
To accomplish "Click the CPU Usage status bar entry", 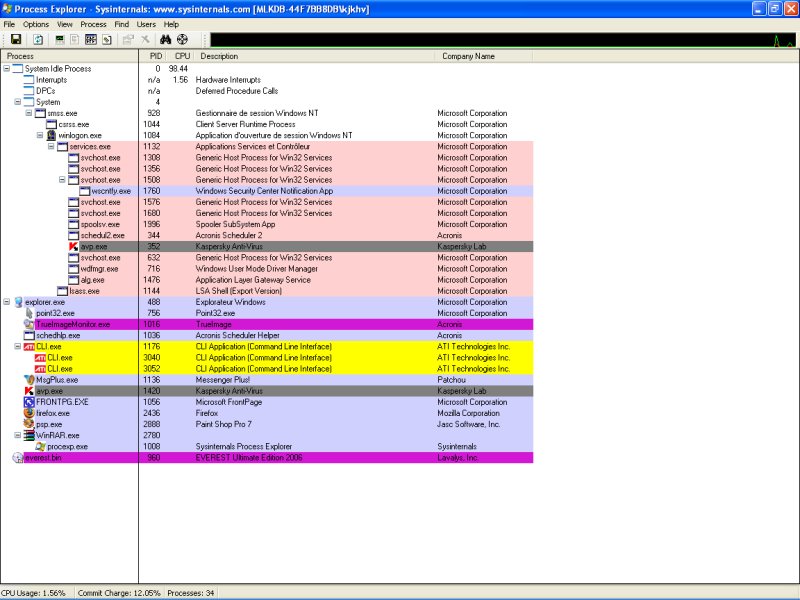I will pyautogui.click(x=34, y=593).
